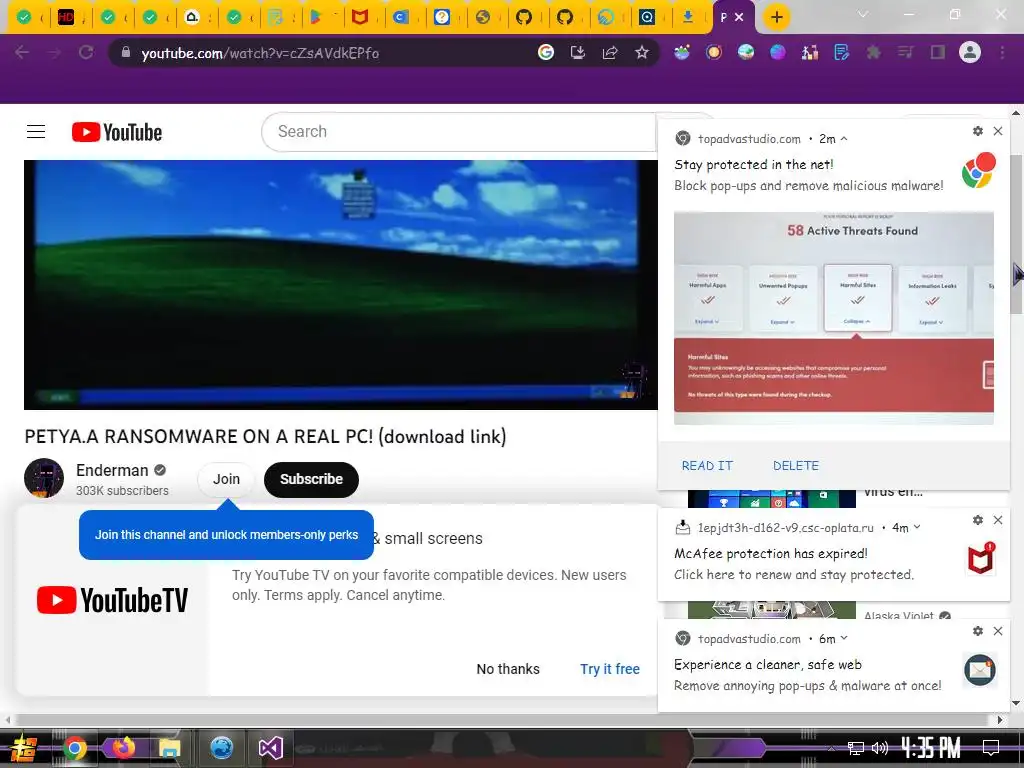The height and width of the screenshot is (768, 1024).
Task: Open settings gear on Stay protected notification
Action: [978, 131]
